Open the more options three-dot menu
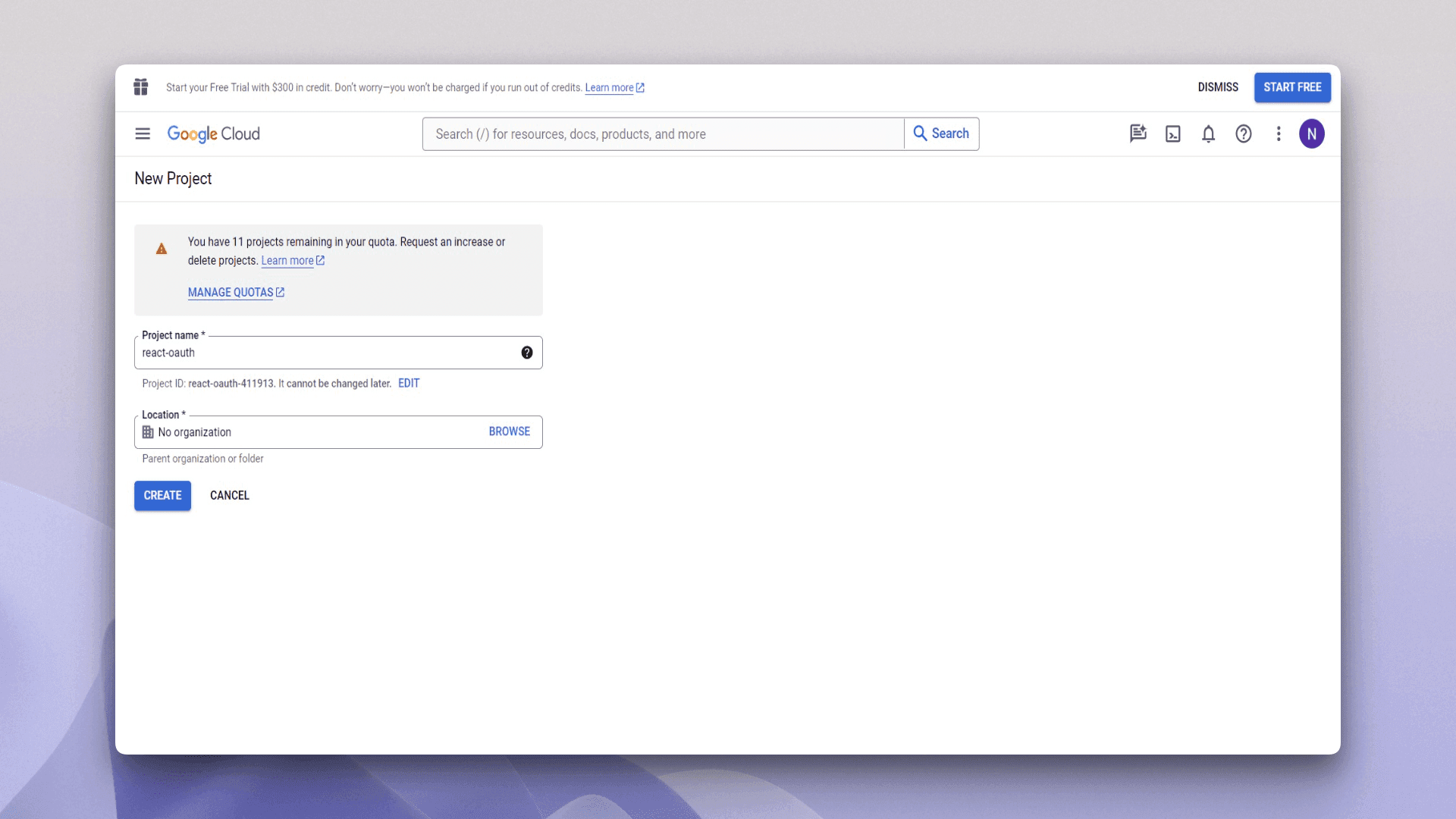The height and width of the screenshot is (819, 1456). tap(1279, 133)
